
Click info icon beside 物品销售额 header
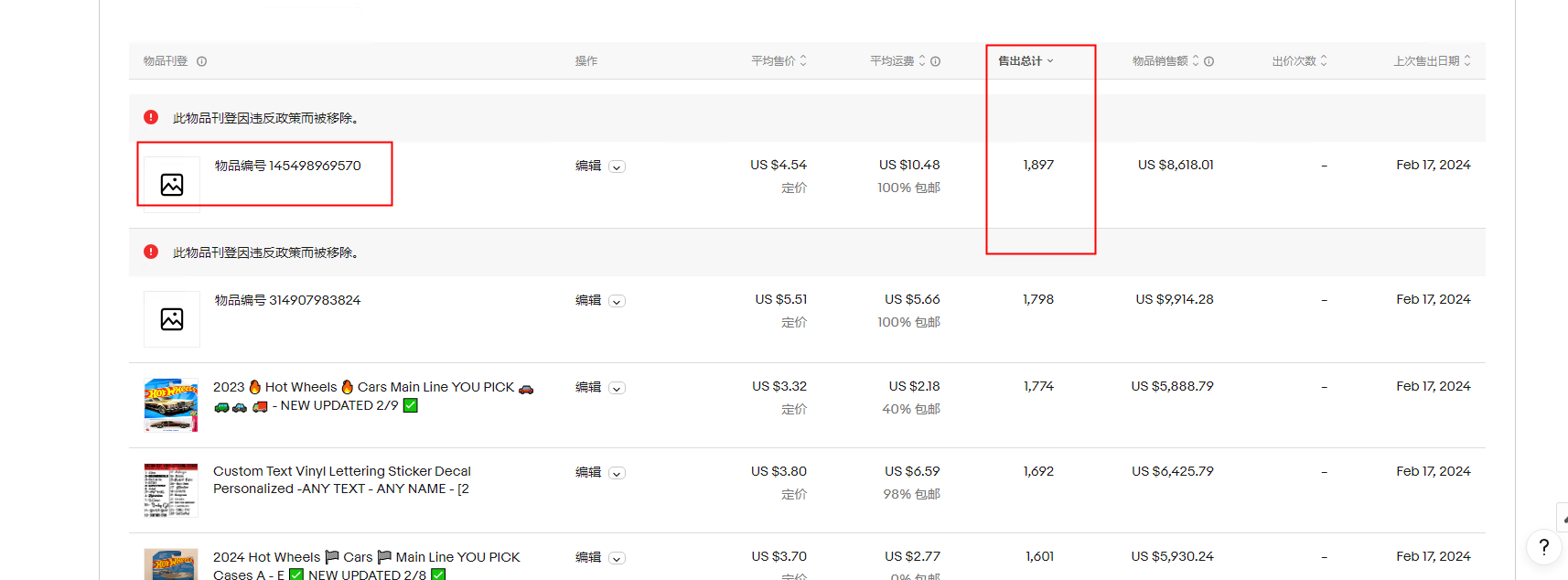1208,61
